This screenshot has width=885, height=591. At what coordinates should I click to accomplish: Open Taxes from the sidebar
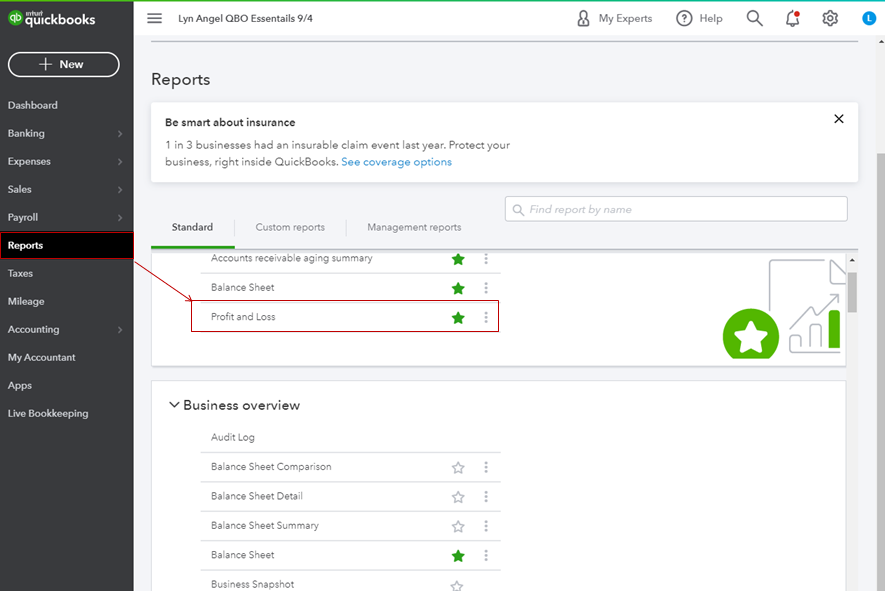coord(20,273)
